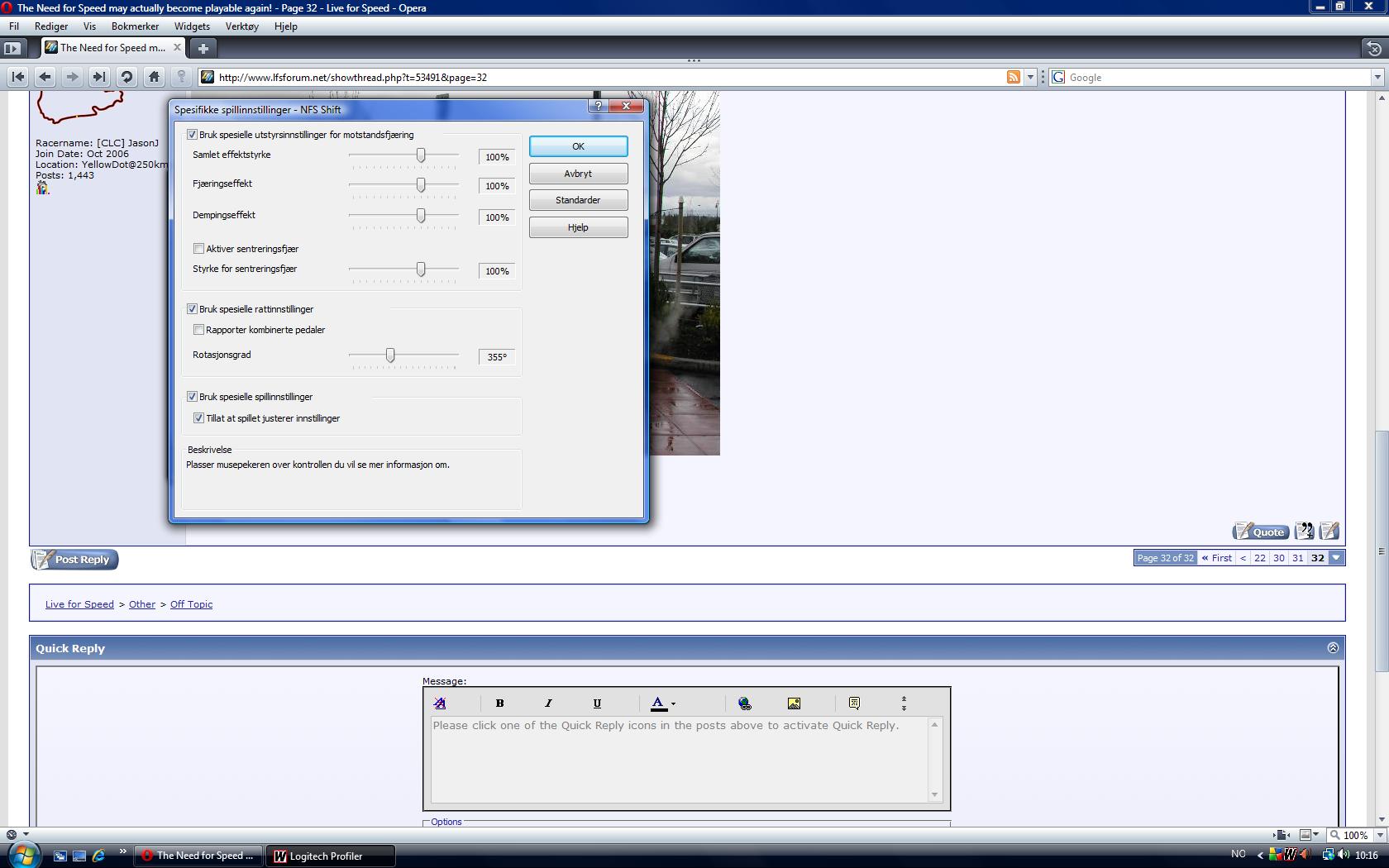
Task: Click the Hjelp button in dialog
Action: click(578, 227)
